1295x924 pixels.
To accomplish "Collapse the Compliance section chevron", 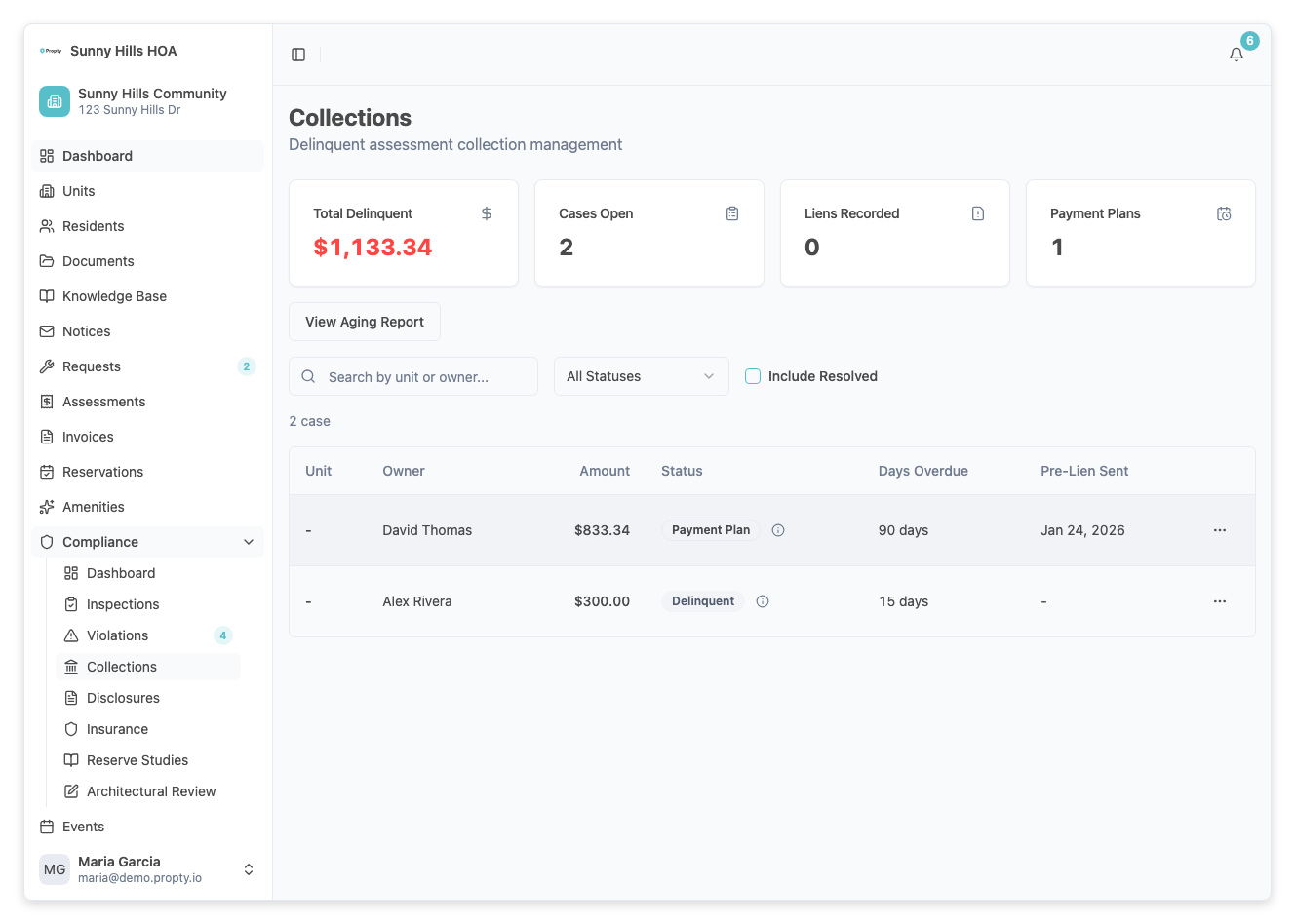I will (x=249, y=542).
